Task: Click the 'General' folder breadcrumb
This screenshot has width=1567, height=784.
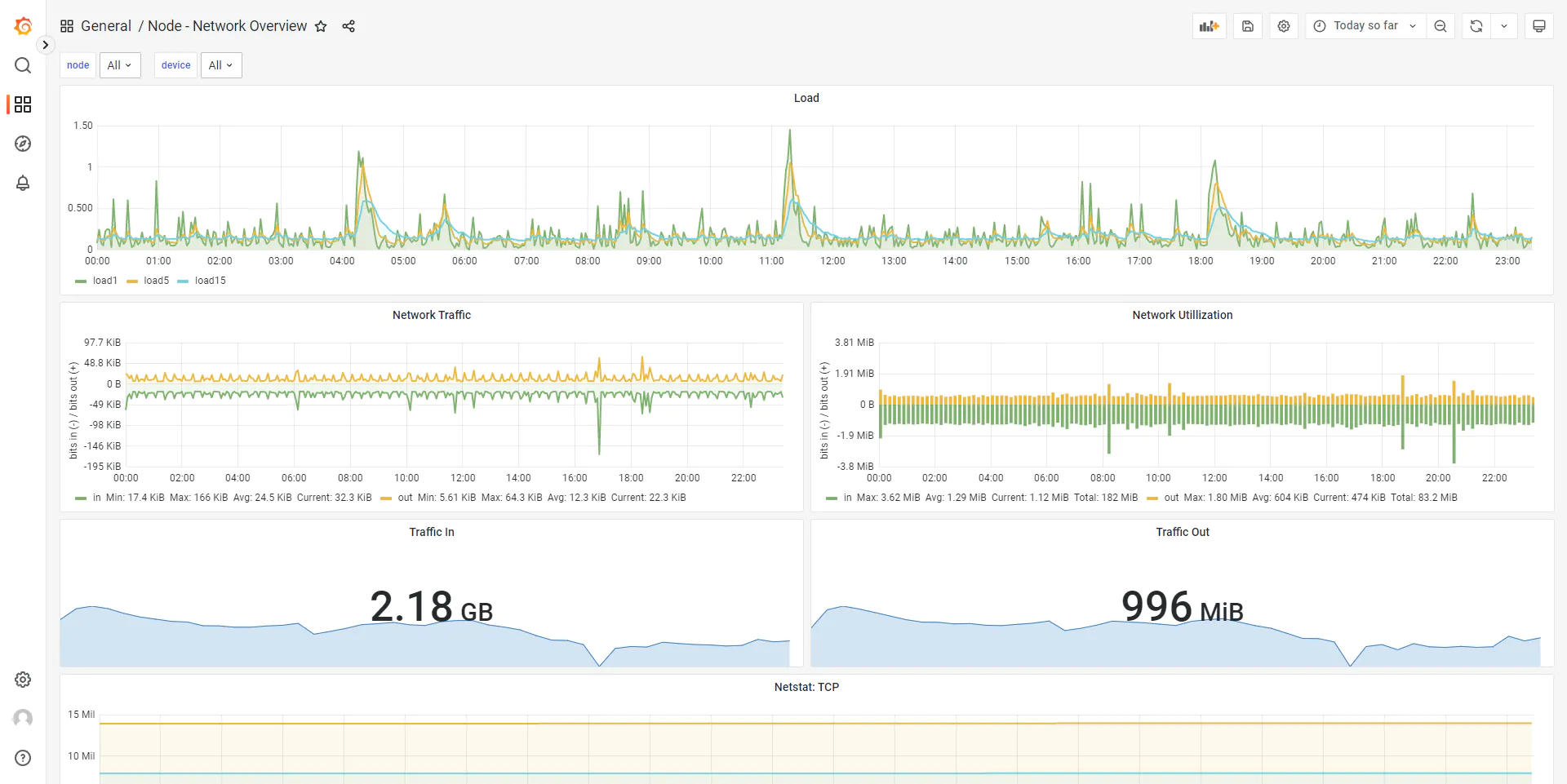Action: pos(106,26)
